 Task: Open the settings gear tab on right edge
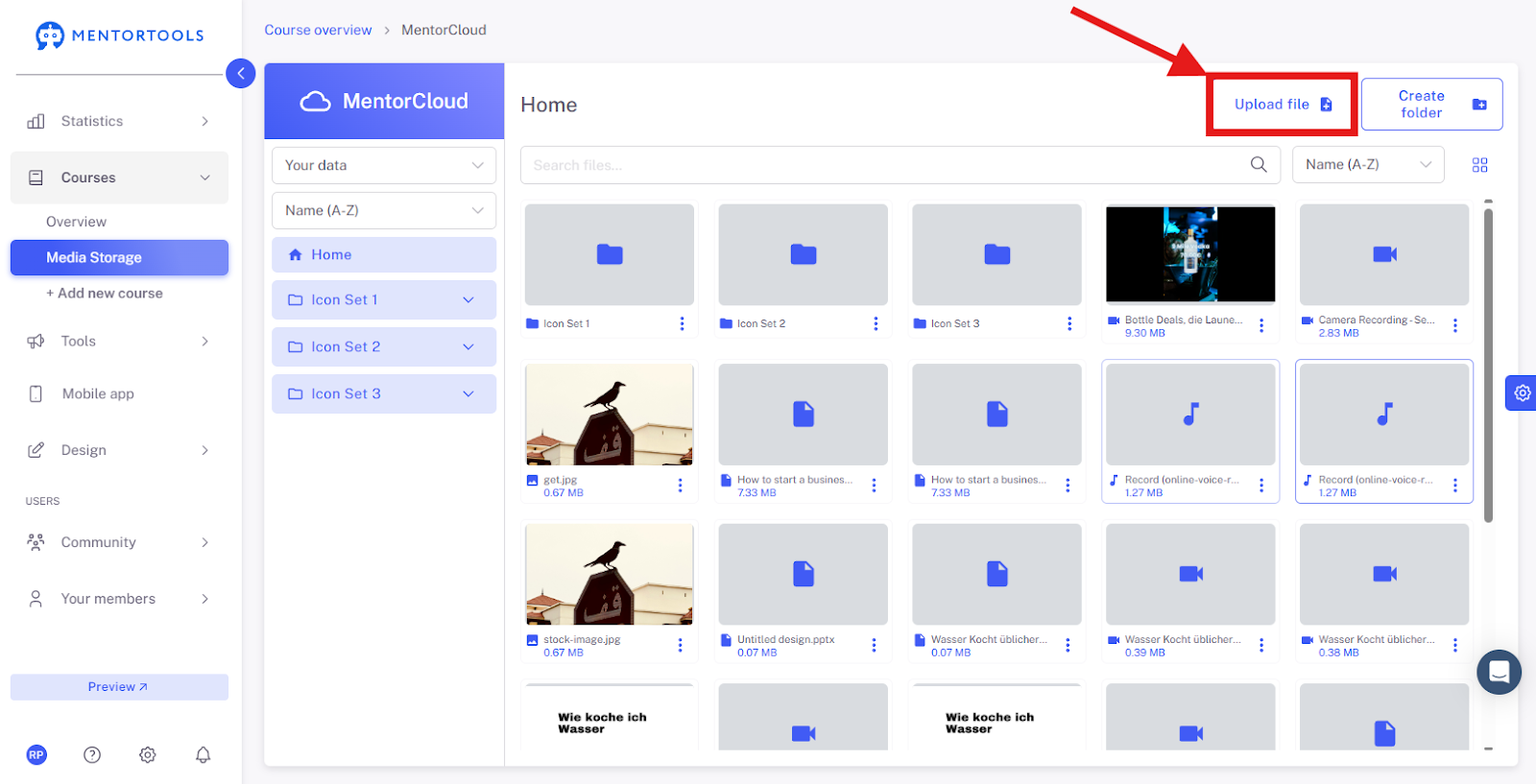tap(1522, 392)
